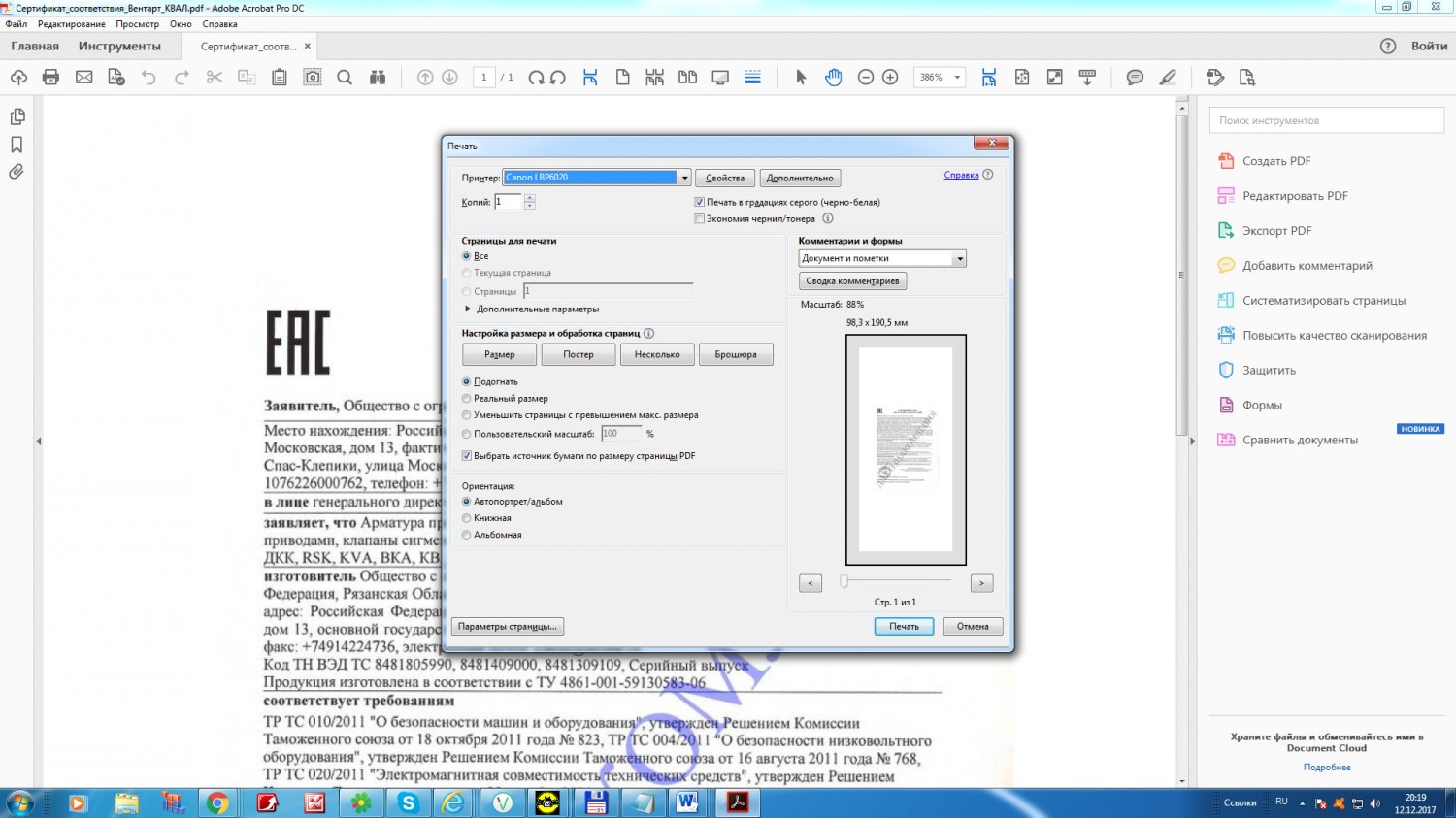Select the arrow selection tool
The width and height of the screenshot is (1456, 818).
point(801,78)
